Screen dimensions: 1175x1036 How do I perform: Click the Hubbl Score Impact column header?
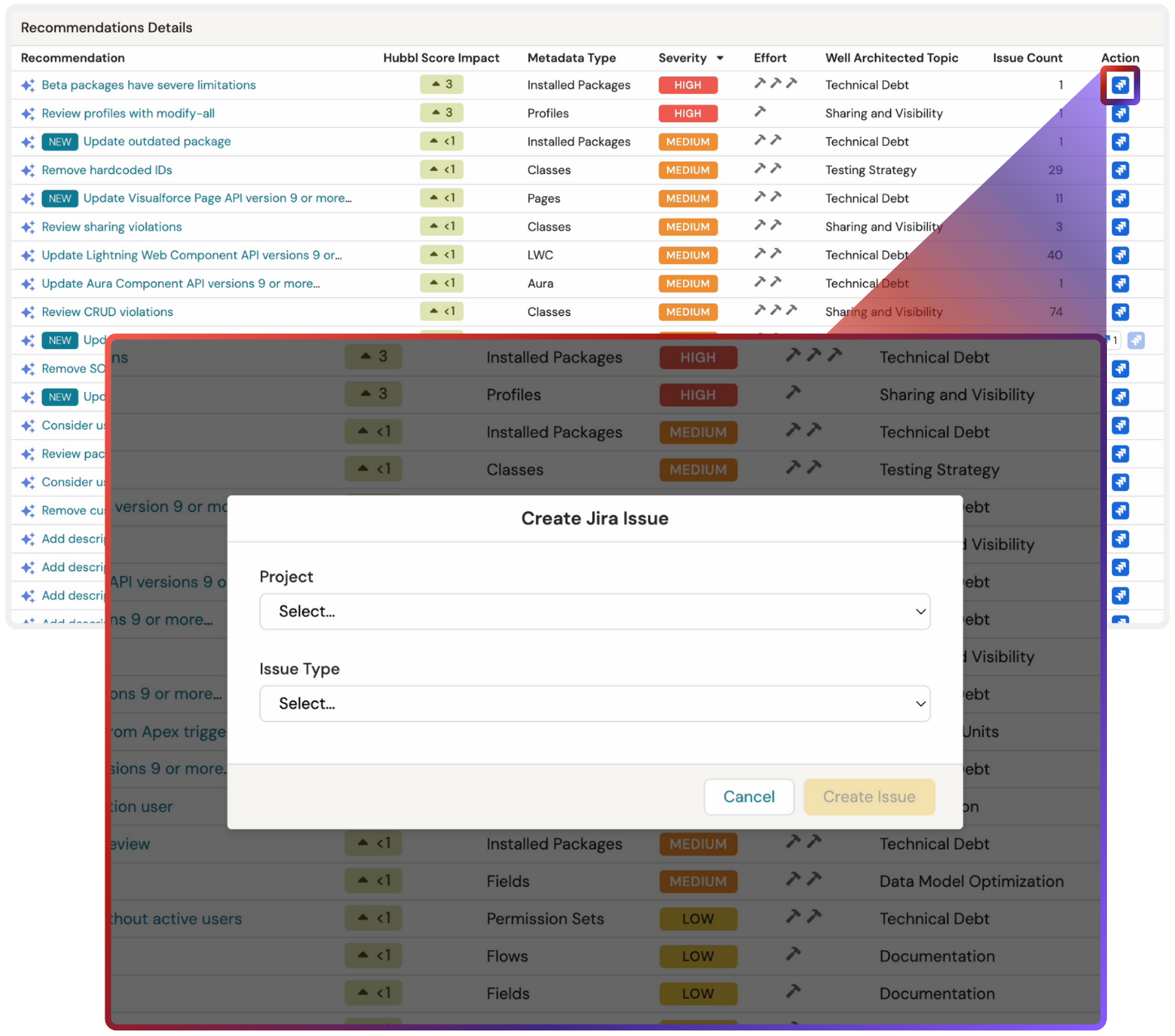pos(442,58)
